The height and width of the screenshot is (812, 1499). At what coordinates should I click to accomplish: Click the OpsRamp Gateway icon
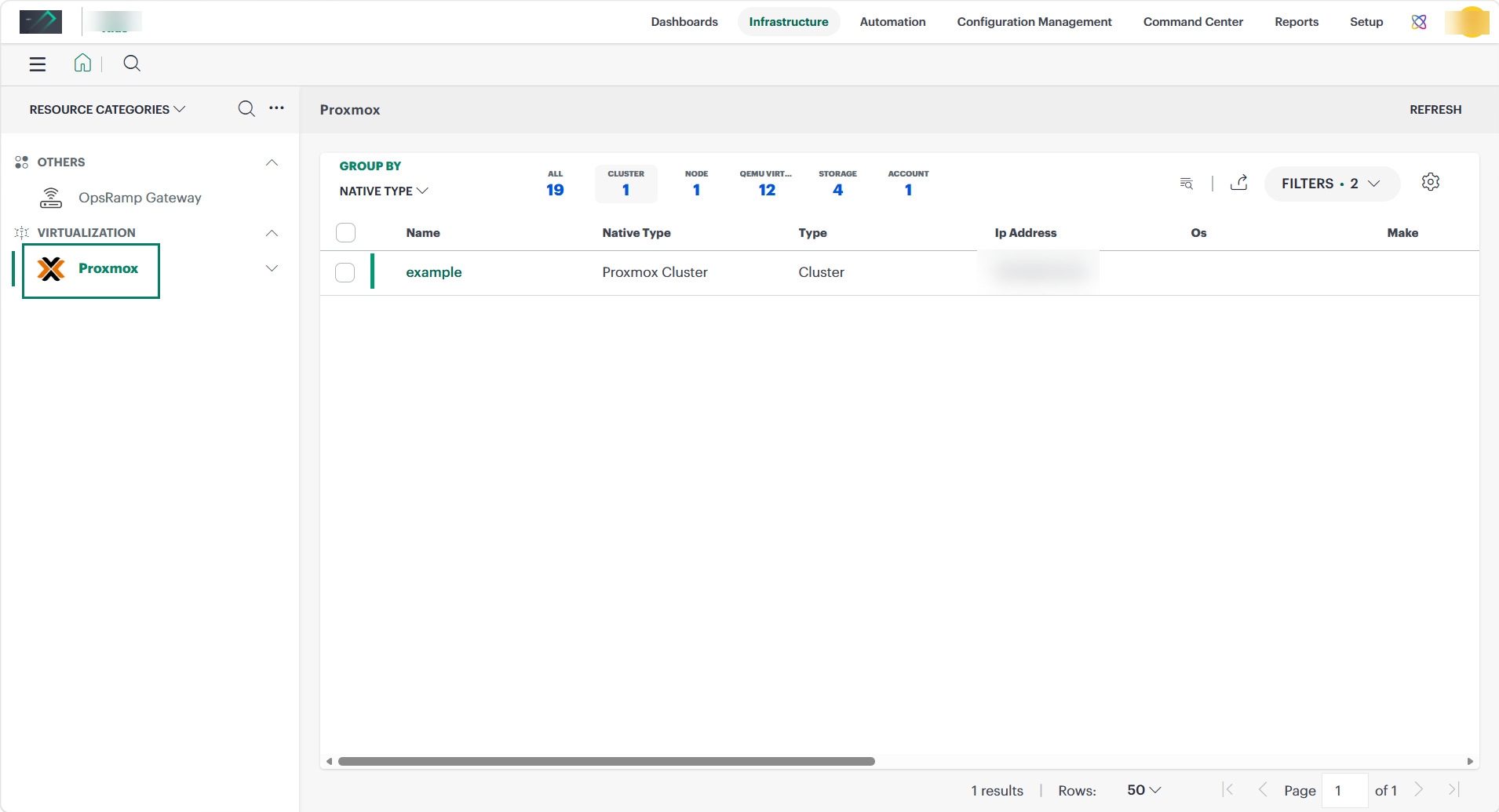[x=51, y=198]
